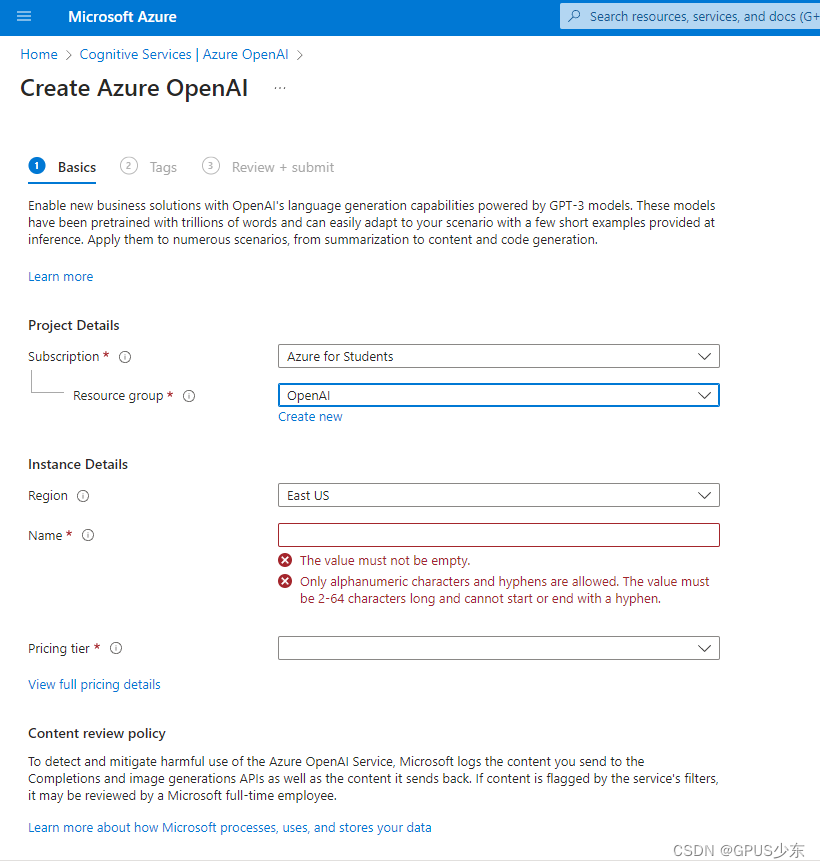Screen dimensions: 820x868
Task: Click the info icon next to Resource group
Action: 189,396
